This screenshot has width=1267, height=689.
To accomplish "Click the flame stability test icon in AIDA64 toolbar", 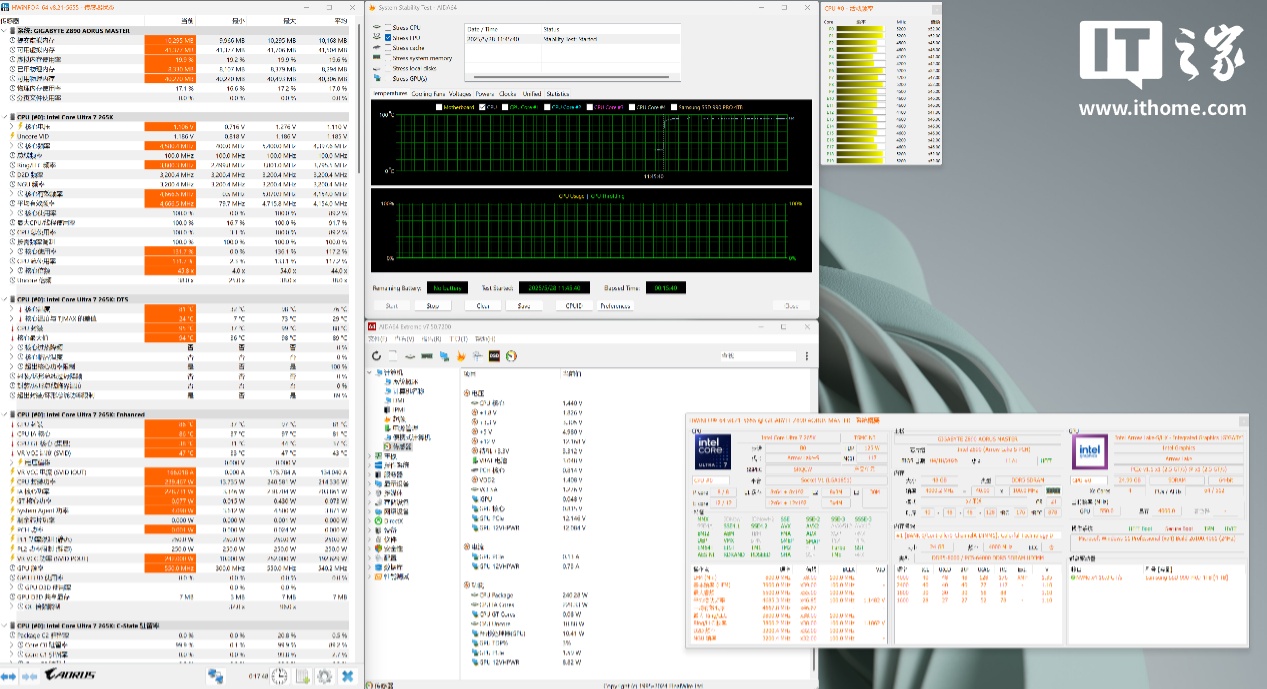I will 461,356.
